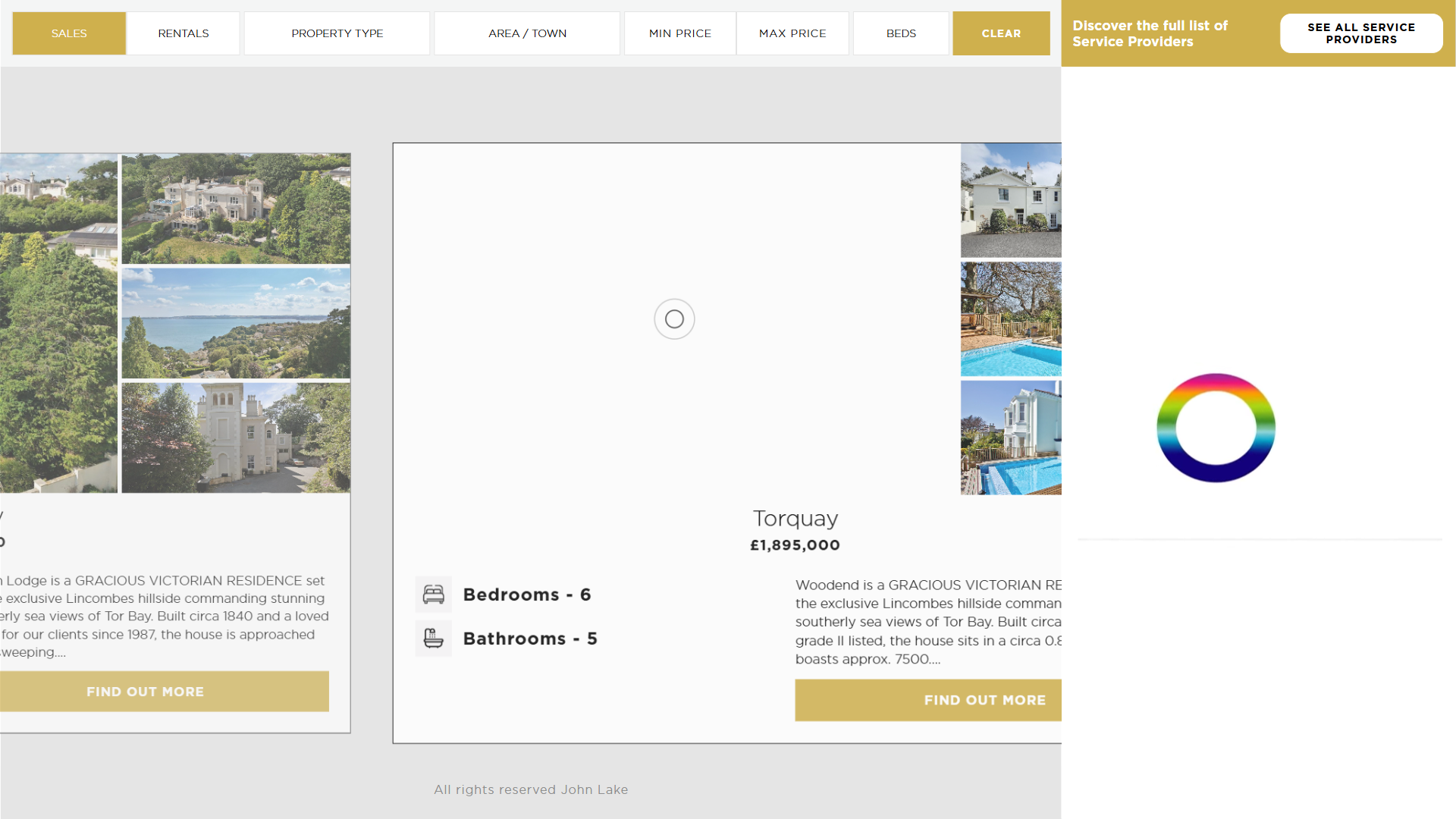Click the bathtub icon beside Bathrooms
Image resolution: width=1456 pixels, height=819 pixels.
pyautogui.click(x=433, y=639)
